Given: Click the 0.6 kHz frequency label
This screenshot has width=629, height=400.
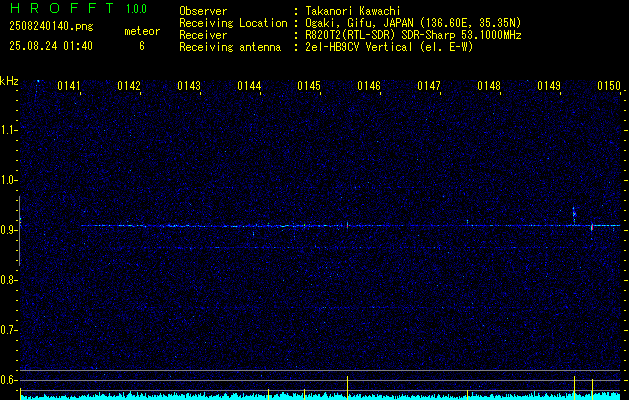Looking at the screenshot, I should tap(7, 380).
